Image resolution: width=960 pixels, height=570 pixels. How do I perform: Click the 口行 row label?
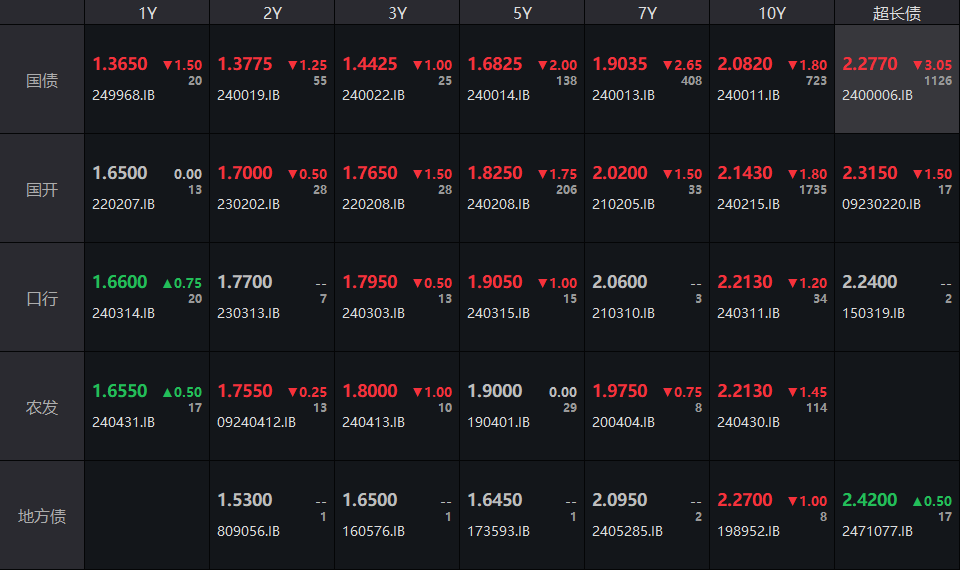42,298
